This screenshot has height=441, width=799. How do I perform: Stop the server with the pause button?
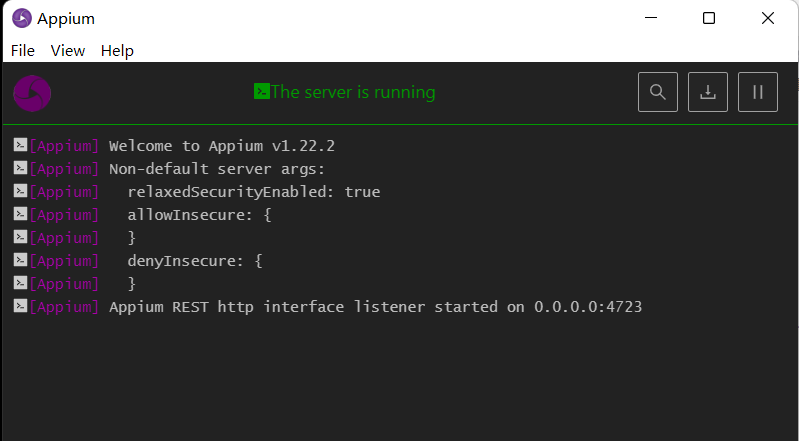(758, 92)
